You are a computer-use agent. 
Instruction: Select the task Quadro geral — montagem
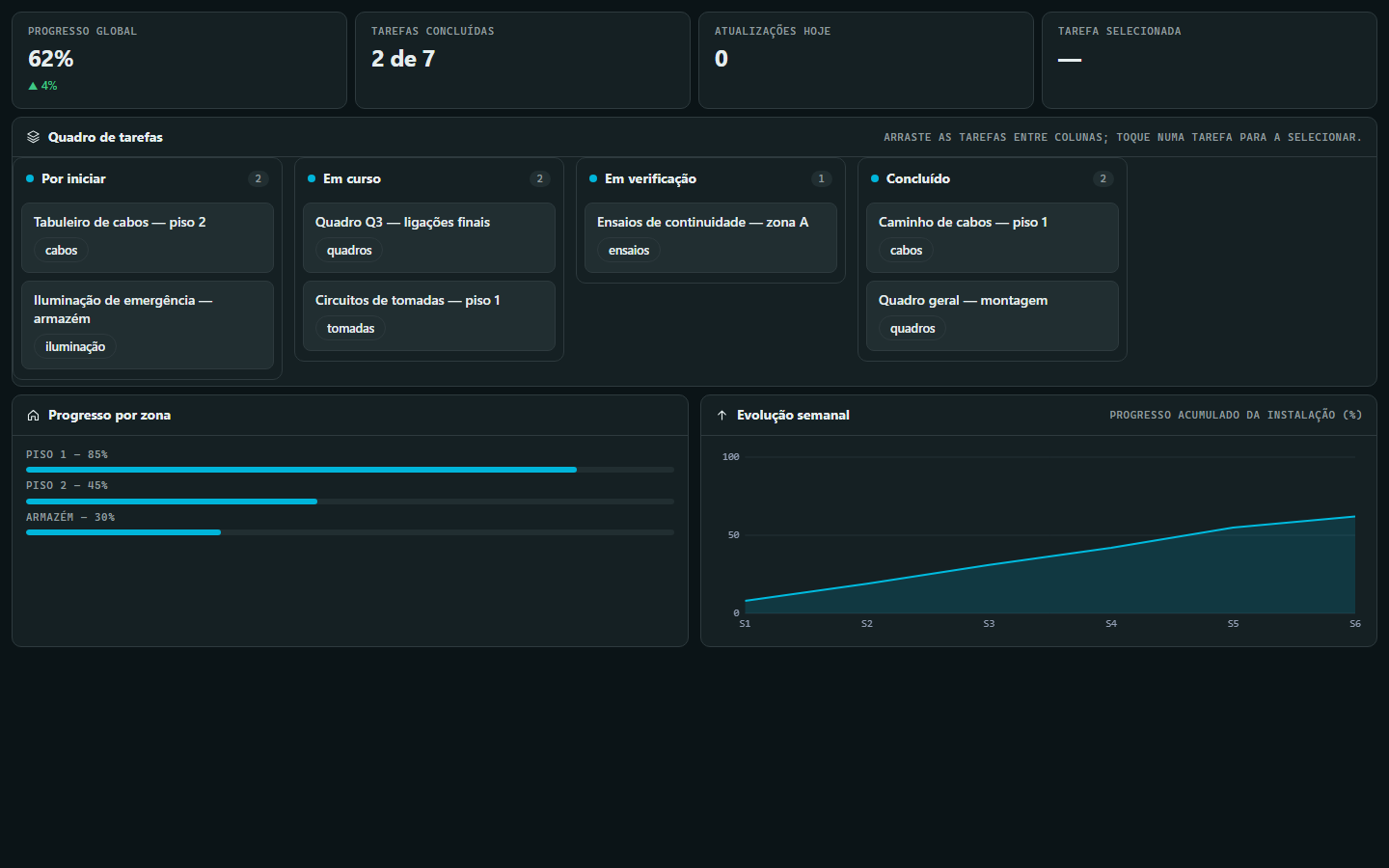(993, 315)
